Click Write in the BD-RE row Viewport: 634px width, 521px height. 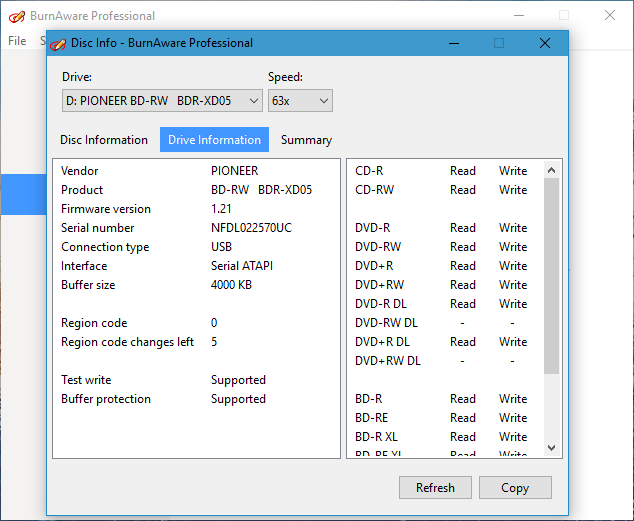(513, 418)
